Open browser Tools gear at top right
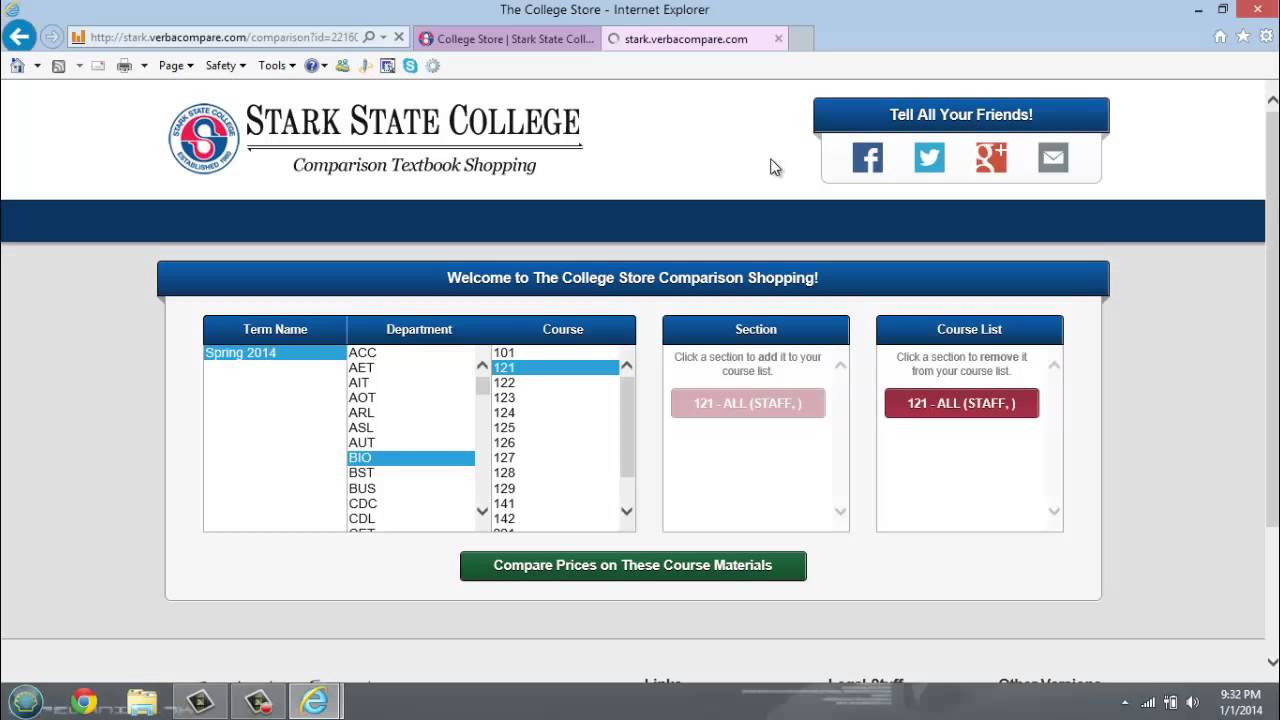 1265,36
